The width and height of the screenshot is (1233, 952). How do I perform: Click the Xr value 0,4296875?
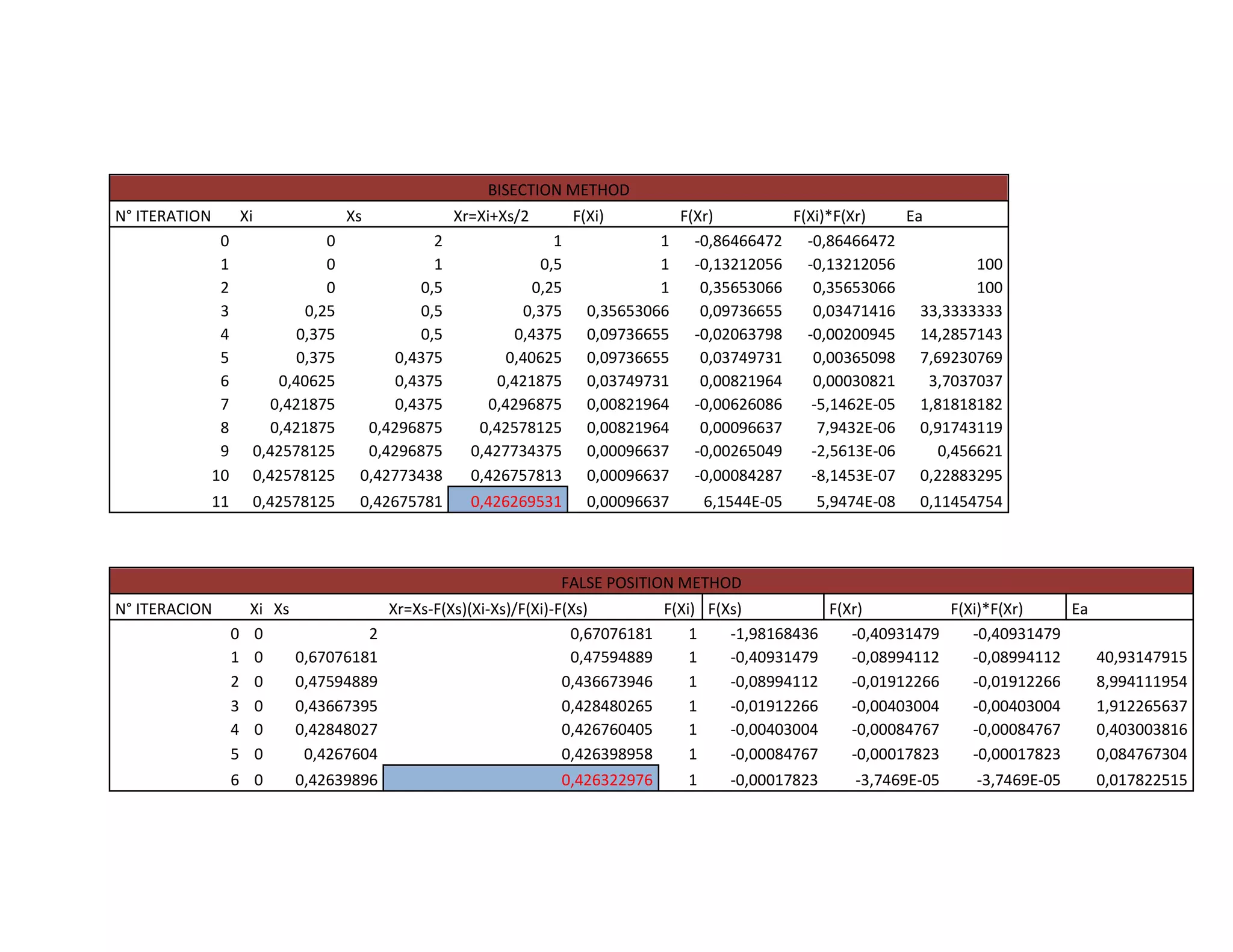coord(524,405)
